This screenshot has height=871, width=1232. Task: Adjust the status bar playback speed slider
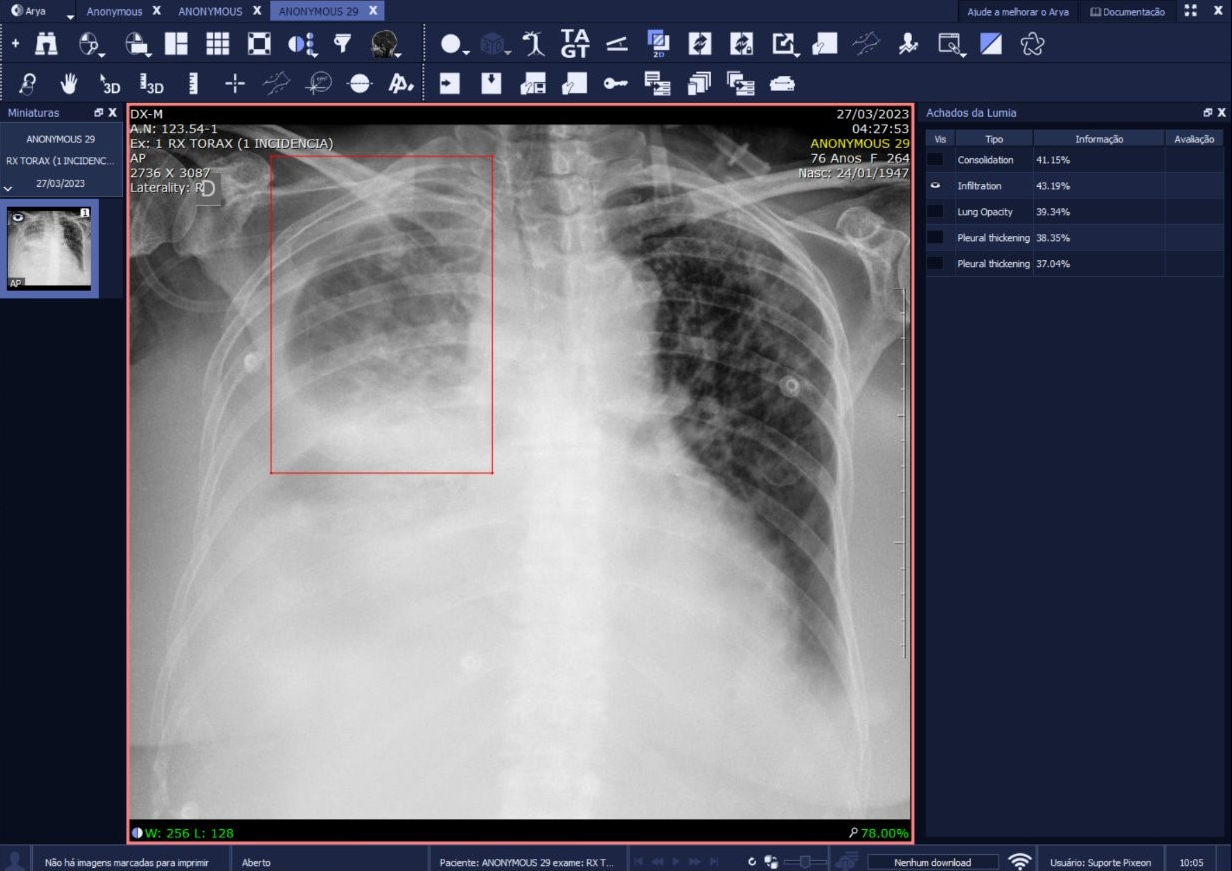click(805, 861)
